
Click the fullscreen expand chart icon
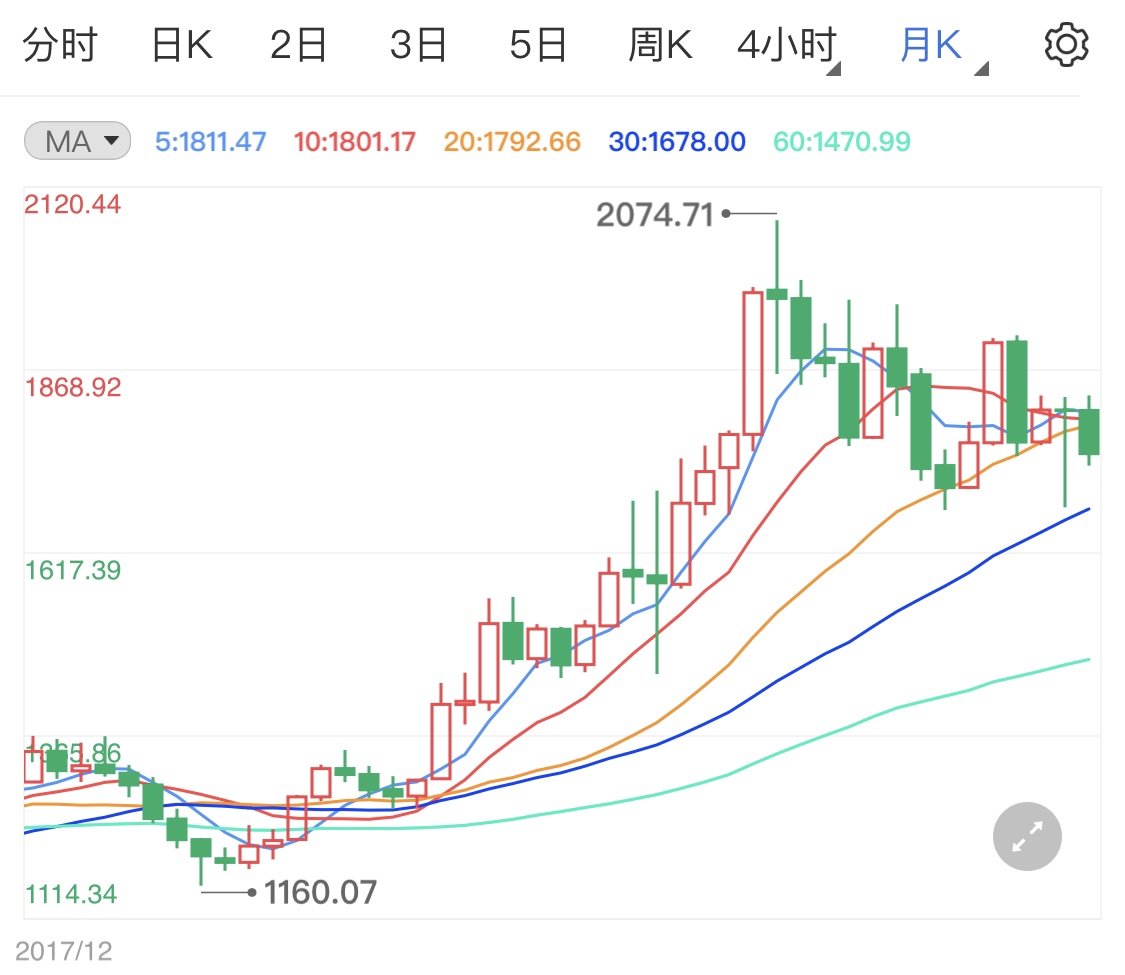click(1026, 836)
